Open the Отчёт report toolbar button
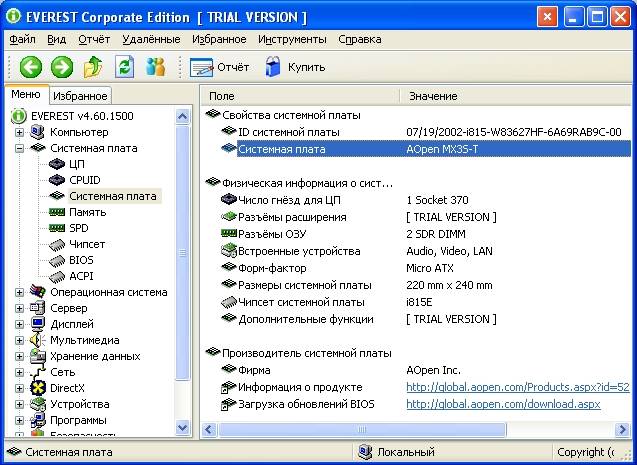Viewport: 637px width, 465px height. pos(219,67)
